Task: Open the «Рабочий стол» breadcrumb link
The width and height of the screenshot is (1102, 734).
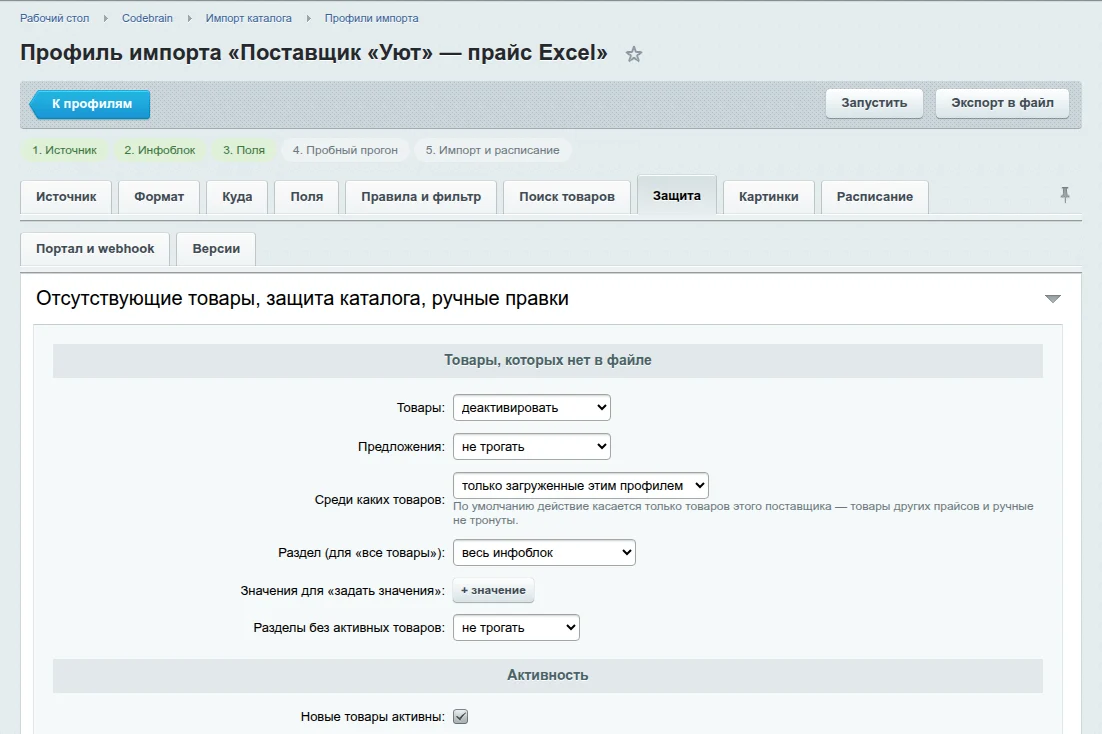Action: point(55,18)
